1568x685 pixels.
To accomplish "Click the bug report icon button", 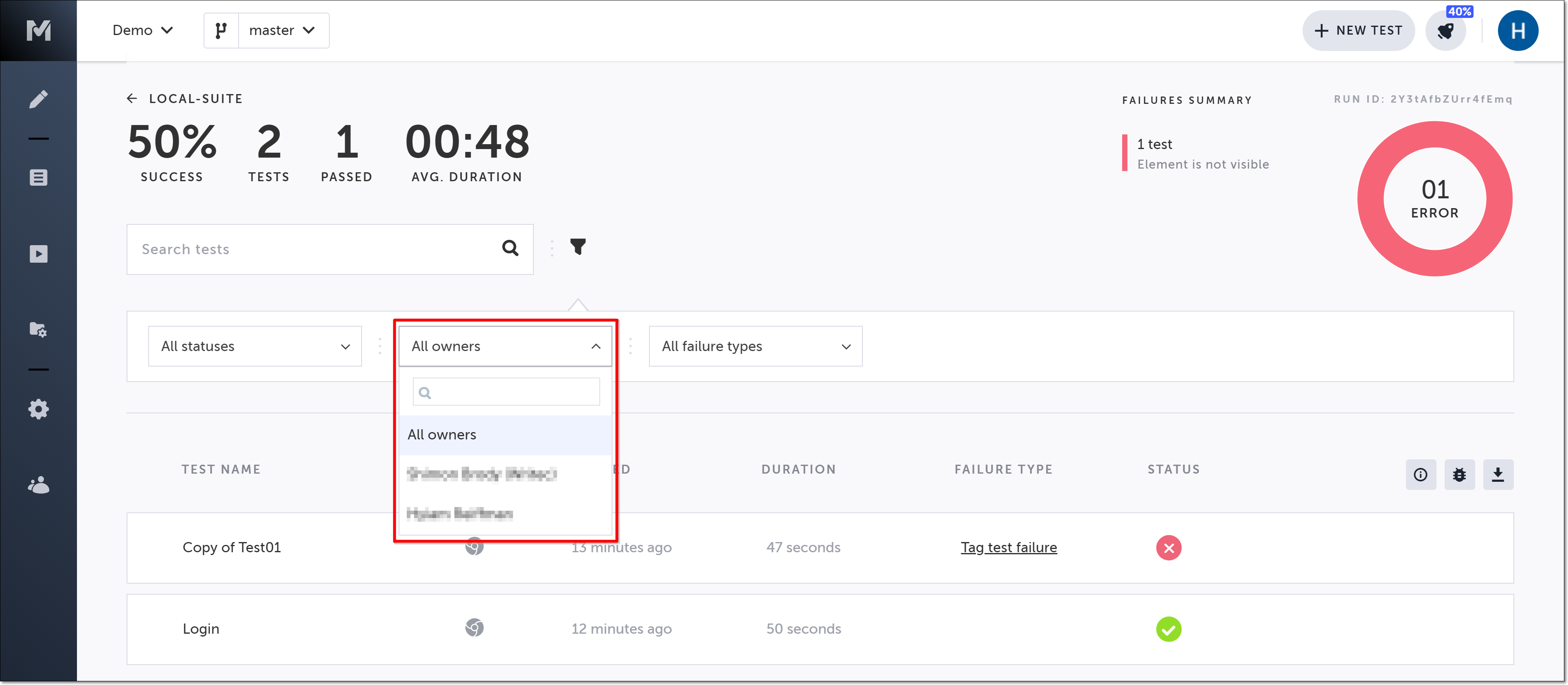I will click(x=1459, y=475).
